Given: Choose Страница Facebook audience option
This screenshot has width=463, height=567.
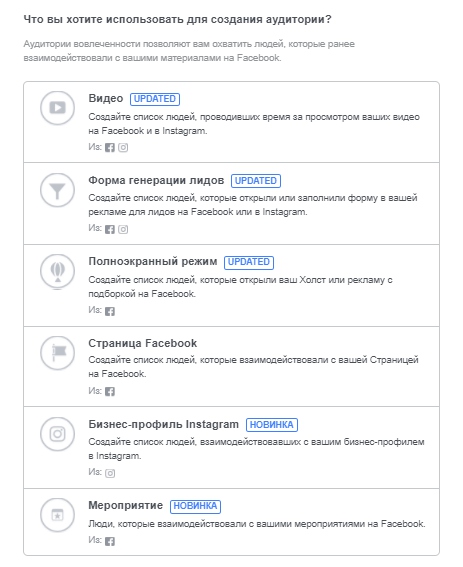Looking at the screenshot, I should 143,343.
